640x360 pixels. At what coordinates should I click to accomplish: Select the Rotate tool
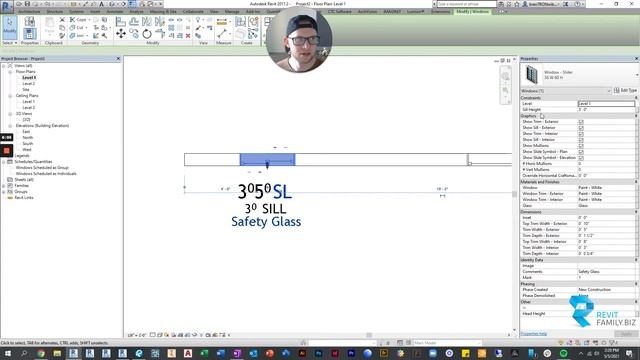click(147, 34)
